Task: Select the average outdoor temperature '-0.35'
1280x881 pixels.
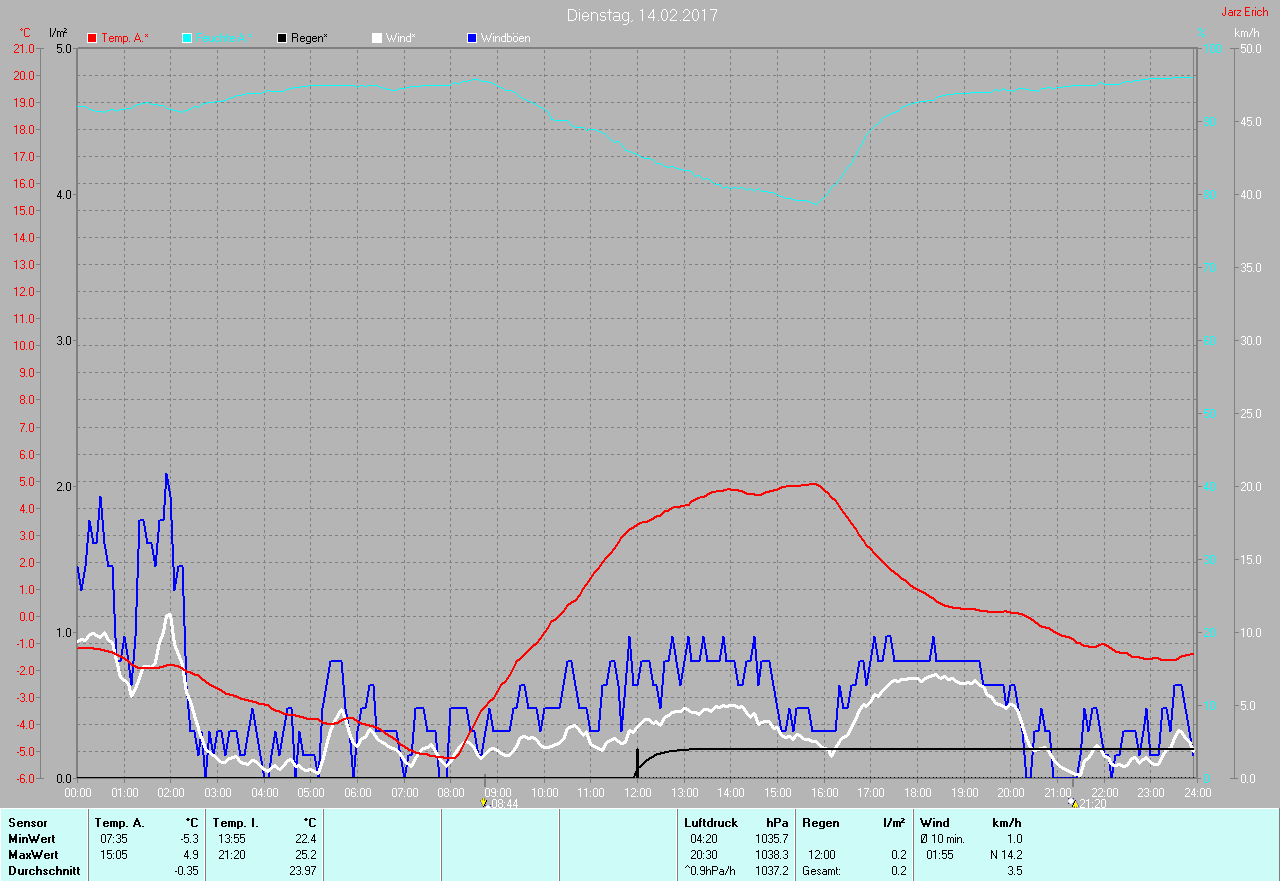Action: 186,871
